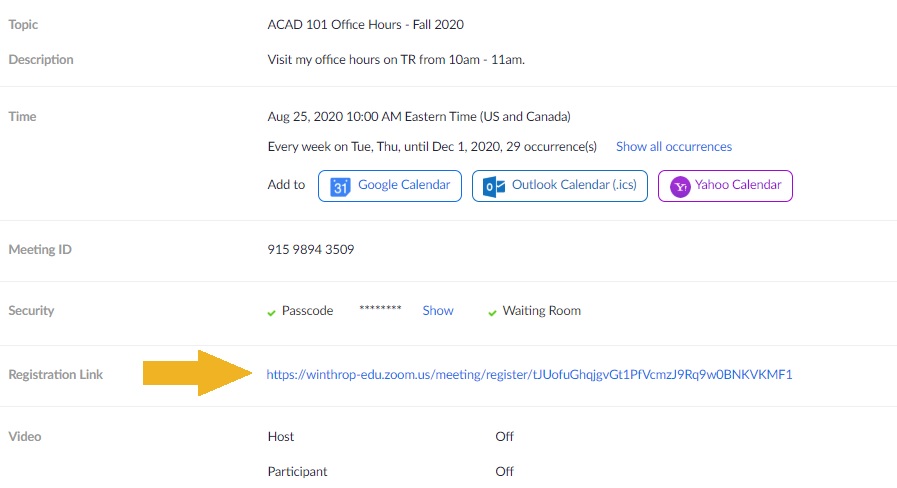
Task: Click the masked passcode asterisks
Action: tap(380, 309)
